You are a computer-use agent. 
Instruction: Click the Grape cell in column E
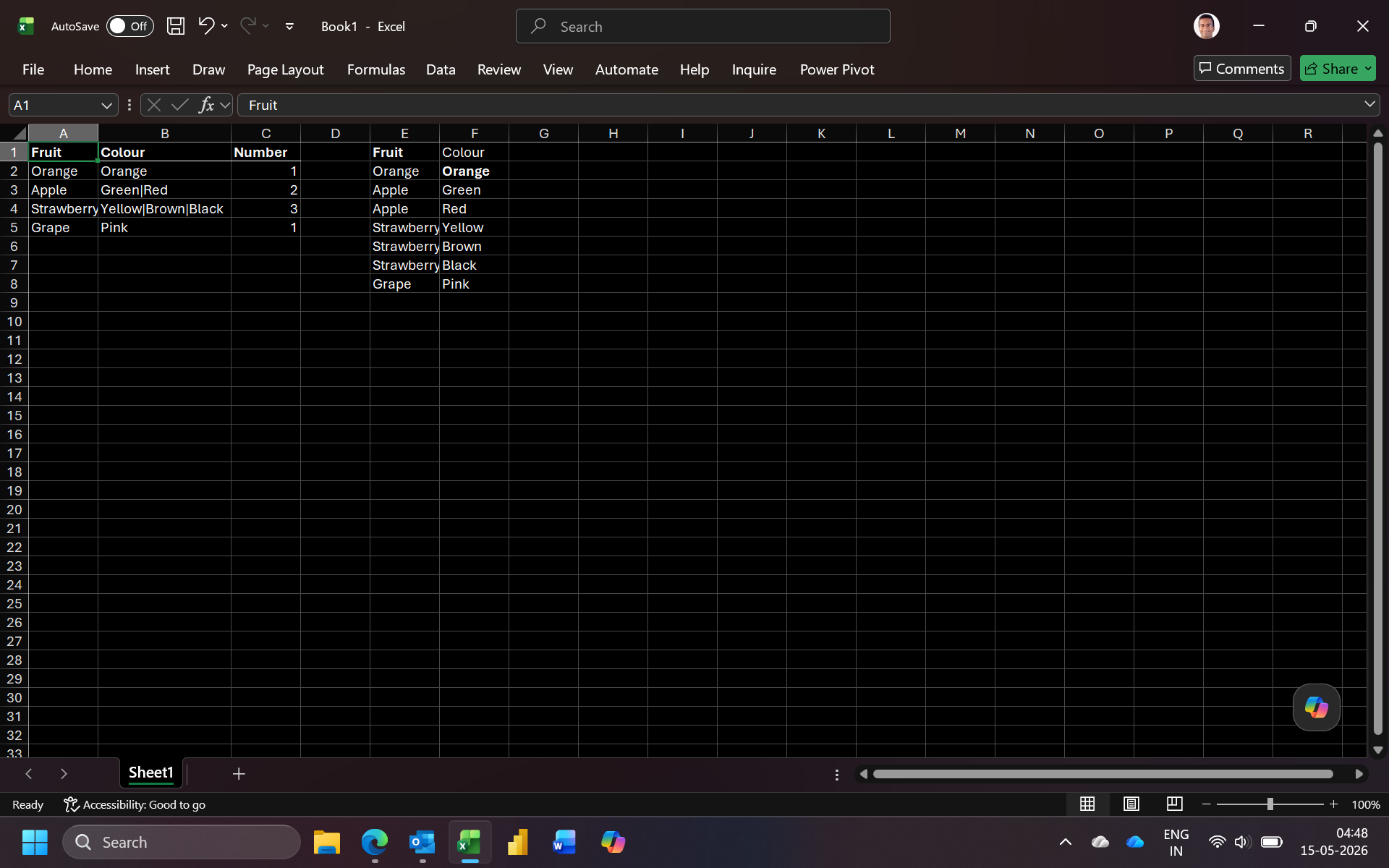click(404, 284)
